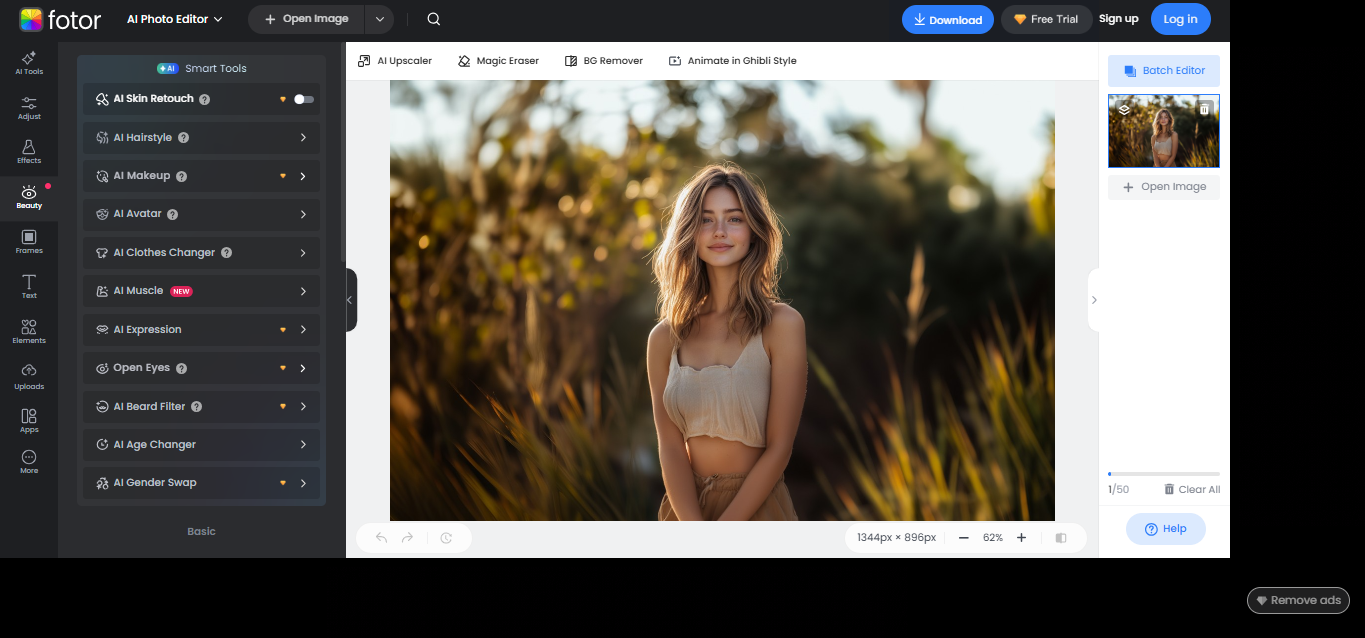Click the zoom-in plus control
Screen dimensions: 1365x638
[1021, 537]
